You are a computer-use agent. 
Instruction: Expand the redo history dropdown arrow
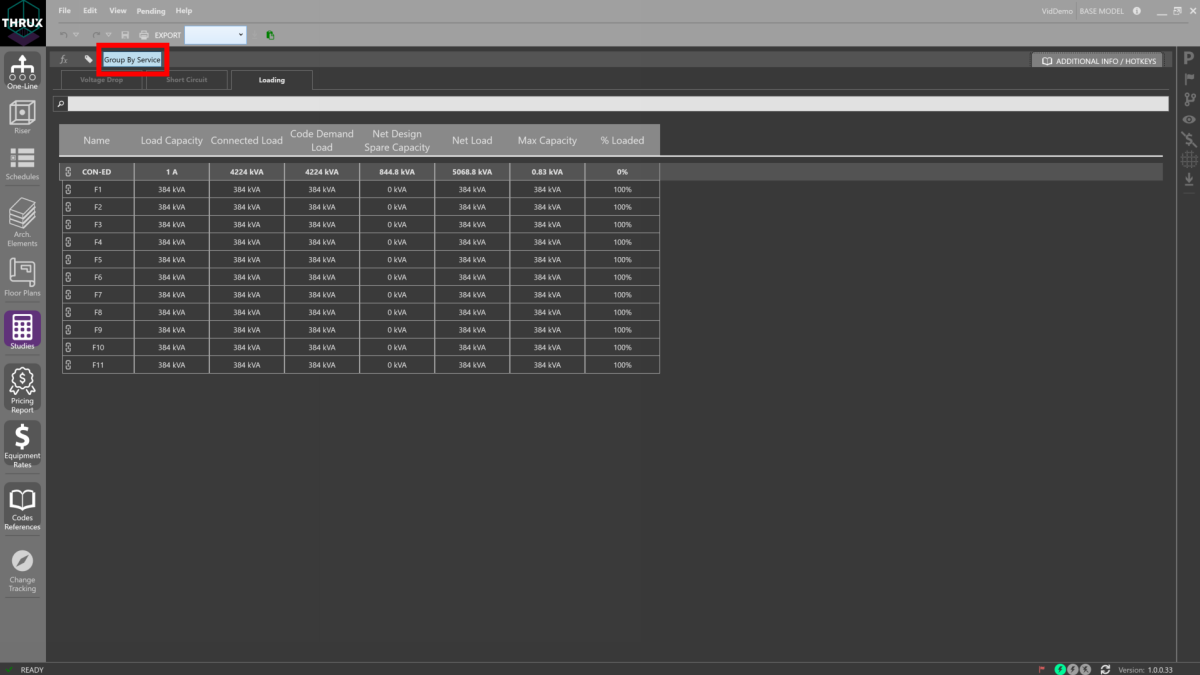(x=108, y=35)
